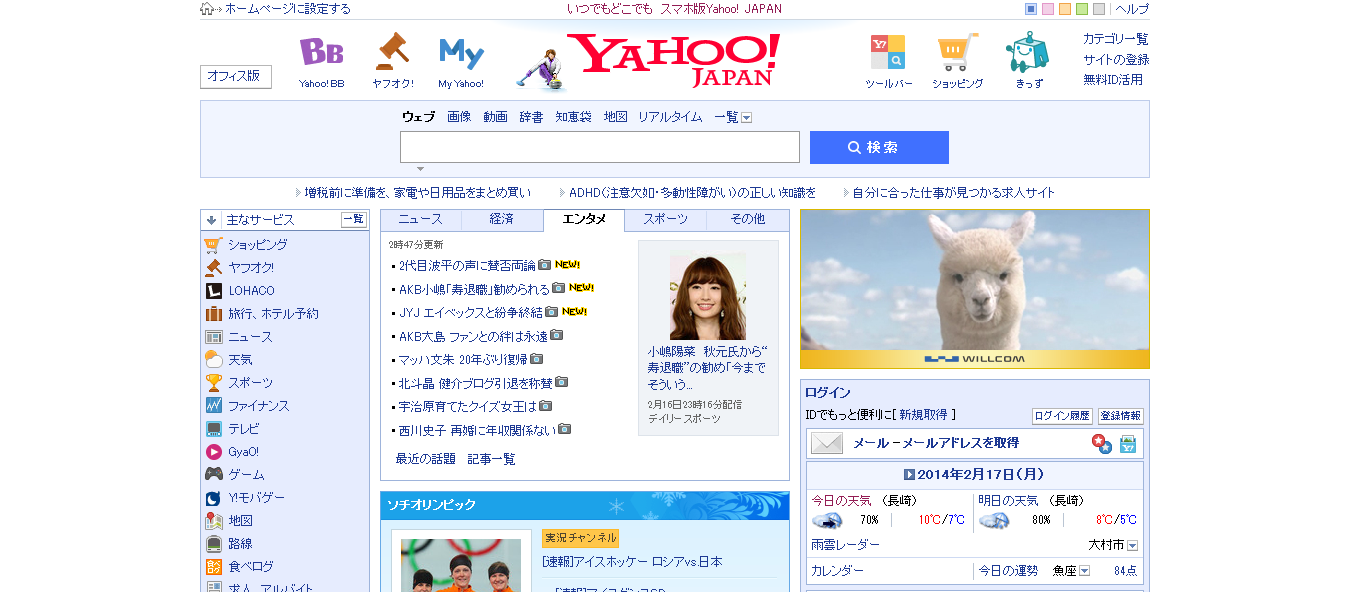Image resolution: width=1349 pixels, height=592 pixels.
Task: Click the GyaO! play icon
Action: [x=213, y=452]
